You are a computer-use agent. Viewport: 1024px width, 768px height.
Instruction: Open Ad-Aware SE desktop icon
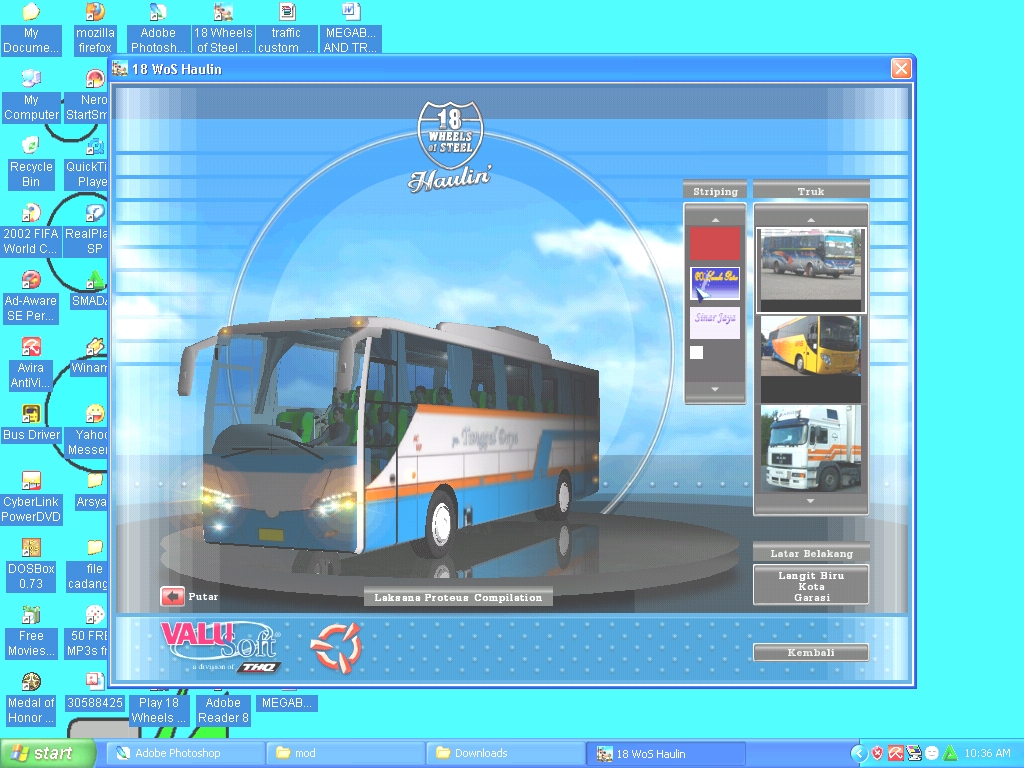[31, 296]
